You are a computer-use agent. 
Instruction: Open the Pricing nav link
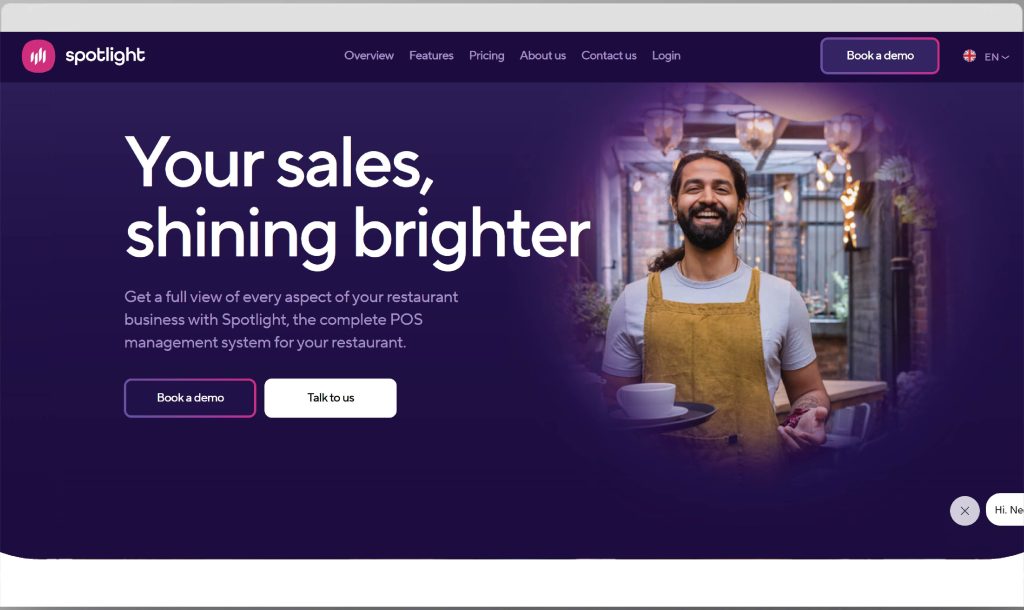[487, 56]
